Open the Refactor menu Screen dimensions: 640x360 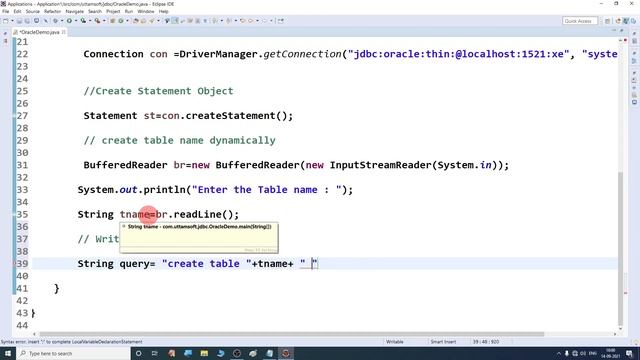pyautogui.click(x=52, y=11)
